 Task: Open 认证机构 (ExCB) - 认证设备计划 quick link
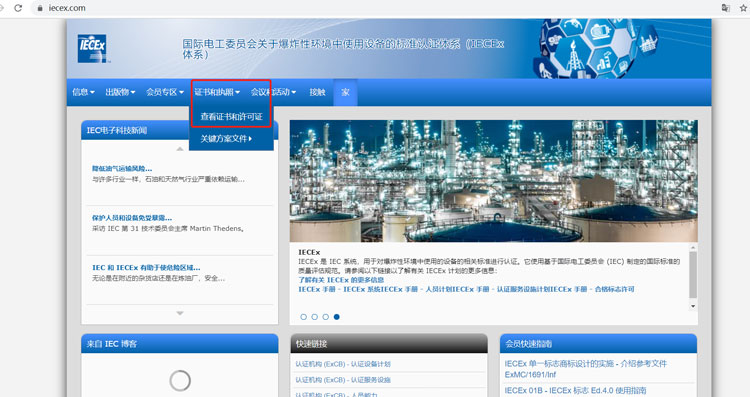tap(343, 364)
